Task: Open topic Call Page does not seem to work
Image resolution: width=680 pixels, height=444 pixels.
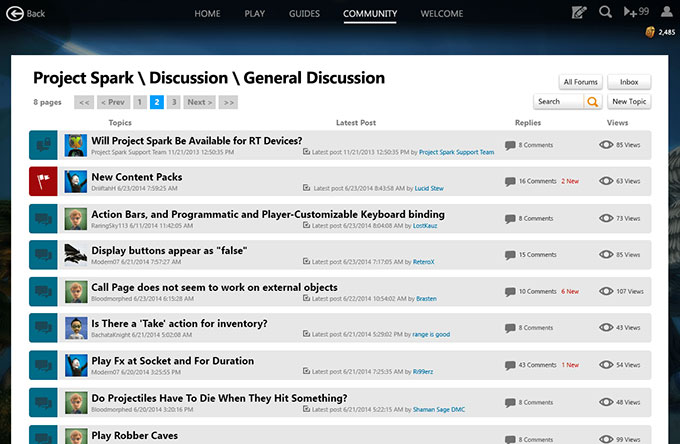Action: tap(214, 287)
